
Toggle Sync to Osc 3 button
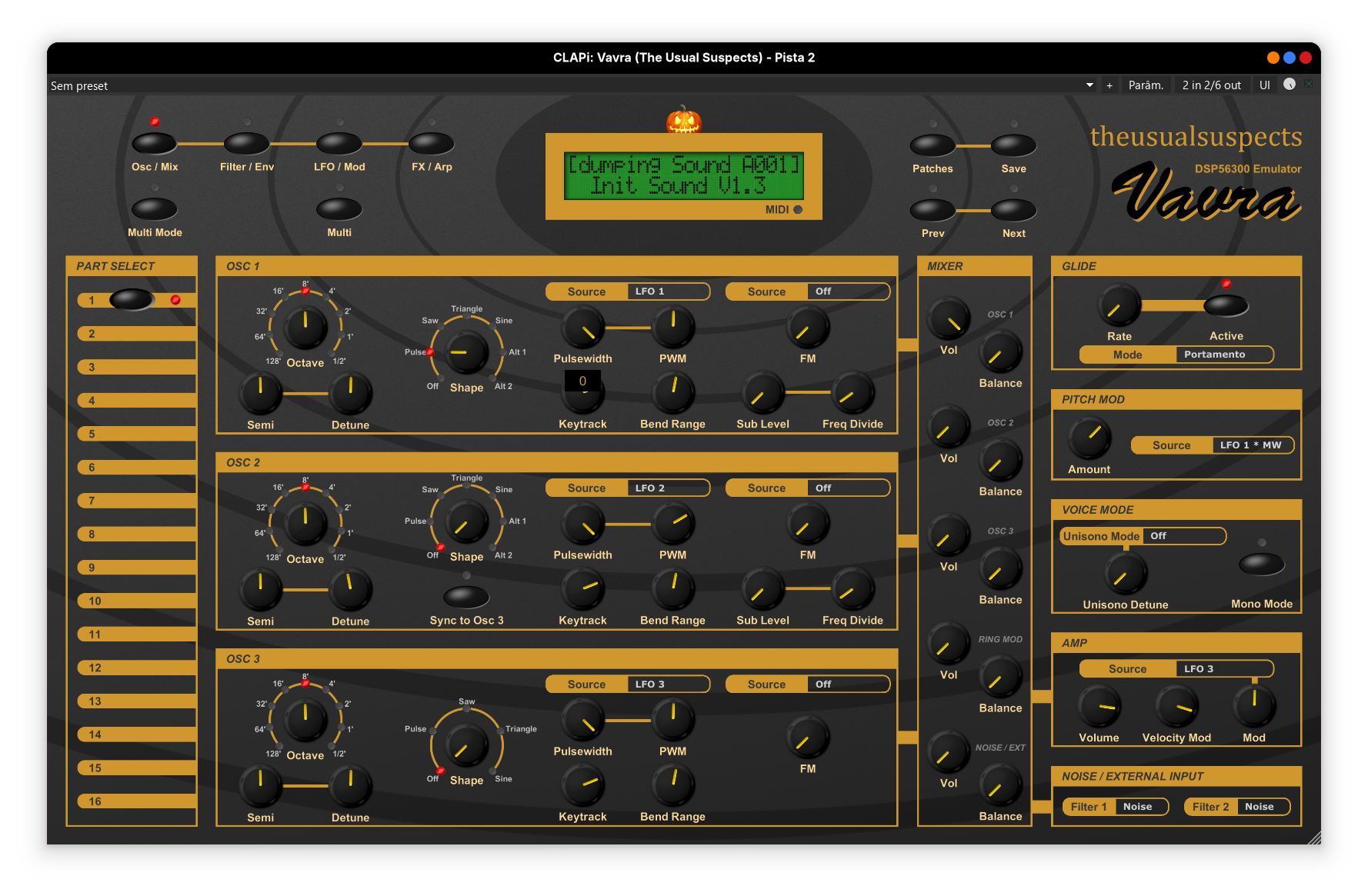click(466, 596)
